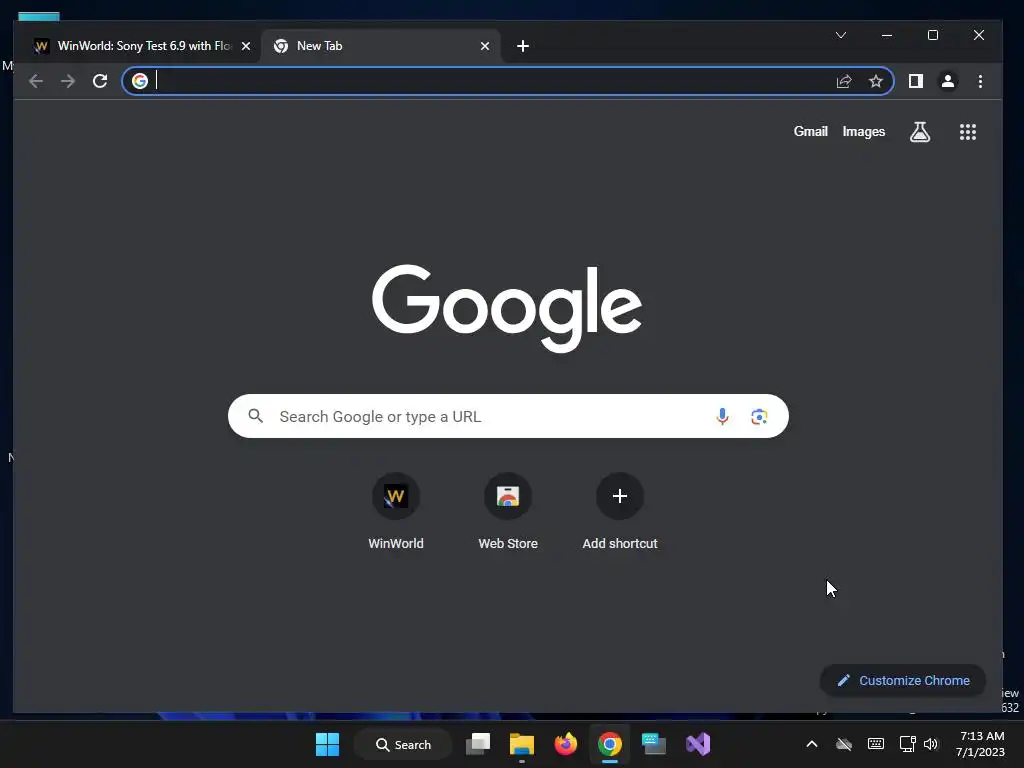Click the taskbar Search box

404,744
